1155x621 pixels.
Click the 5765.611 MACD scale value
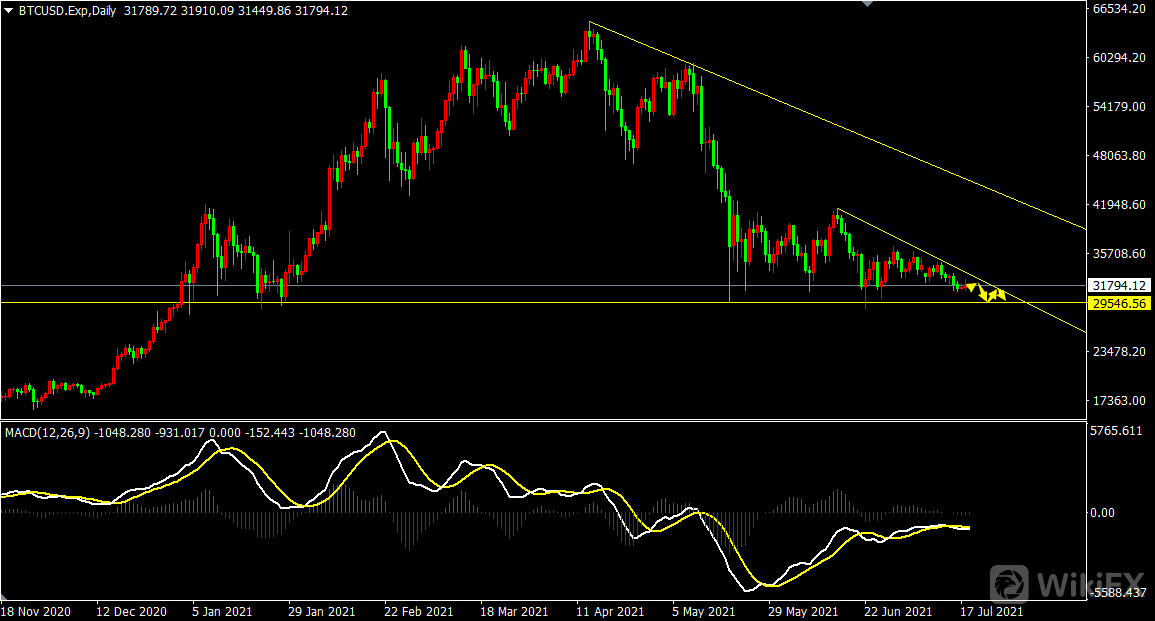click(x=1117, y=432)
